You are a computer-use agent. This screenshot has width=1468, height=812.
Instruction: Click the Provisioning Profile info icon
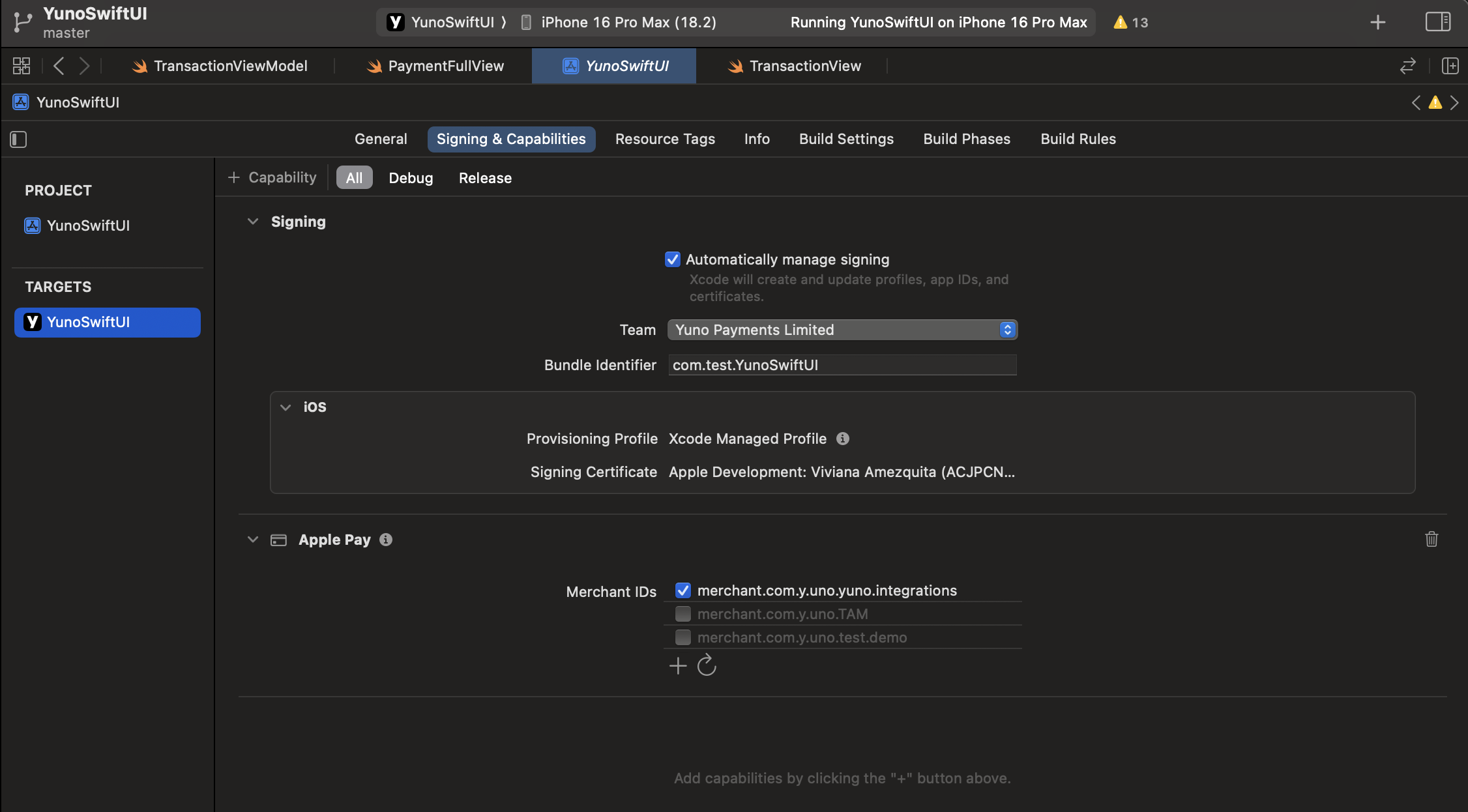[843, 439]
